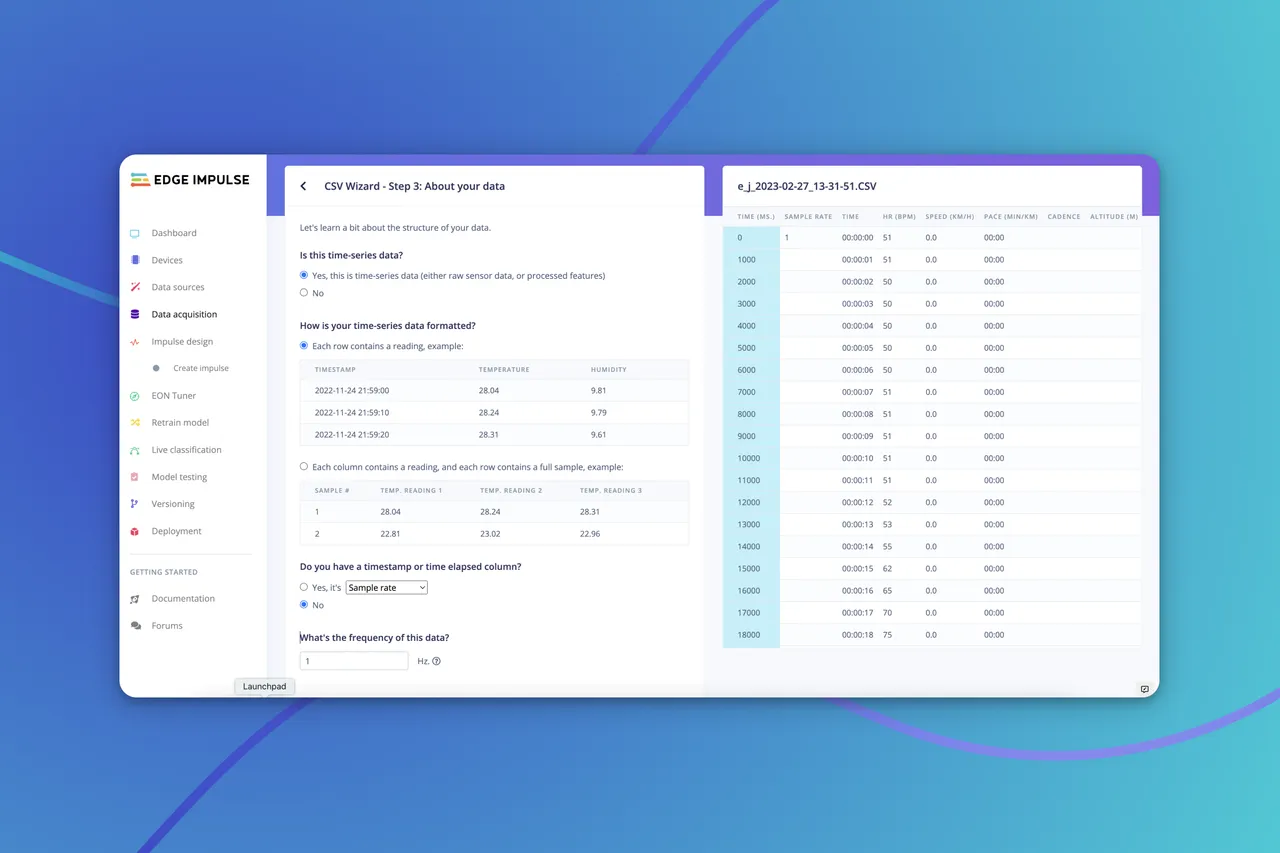The height and width of the screenshot is (853, 1280).
Task: Open Data sources from the sidebar
Action: point(175,287)
